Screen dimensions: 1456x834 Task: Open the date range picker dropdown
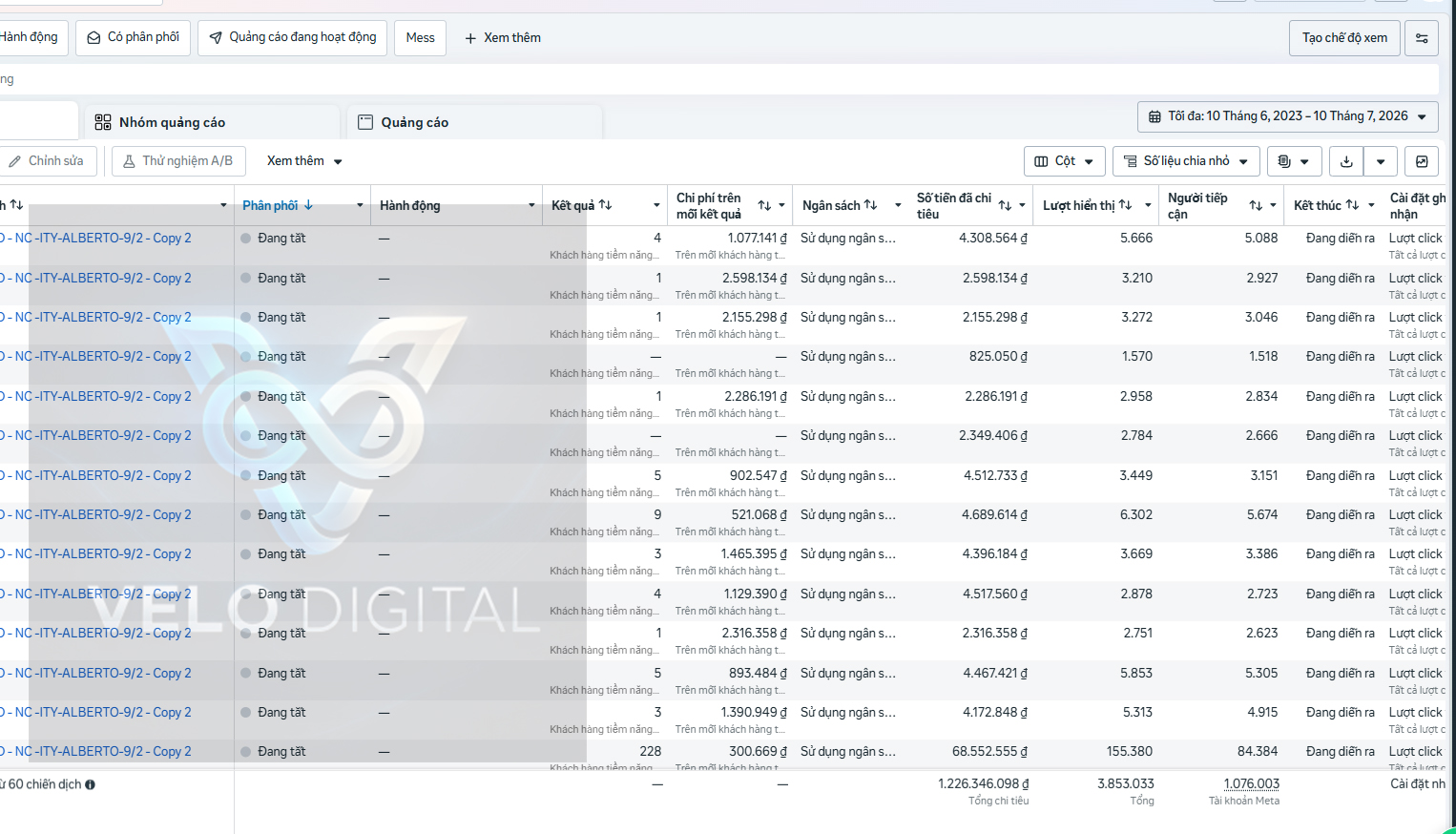(x=1288, y=116)
